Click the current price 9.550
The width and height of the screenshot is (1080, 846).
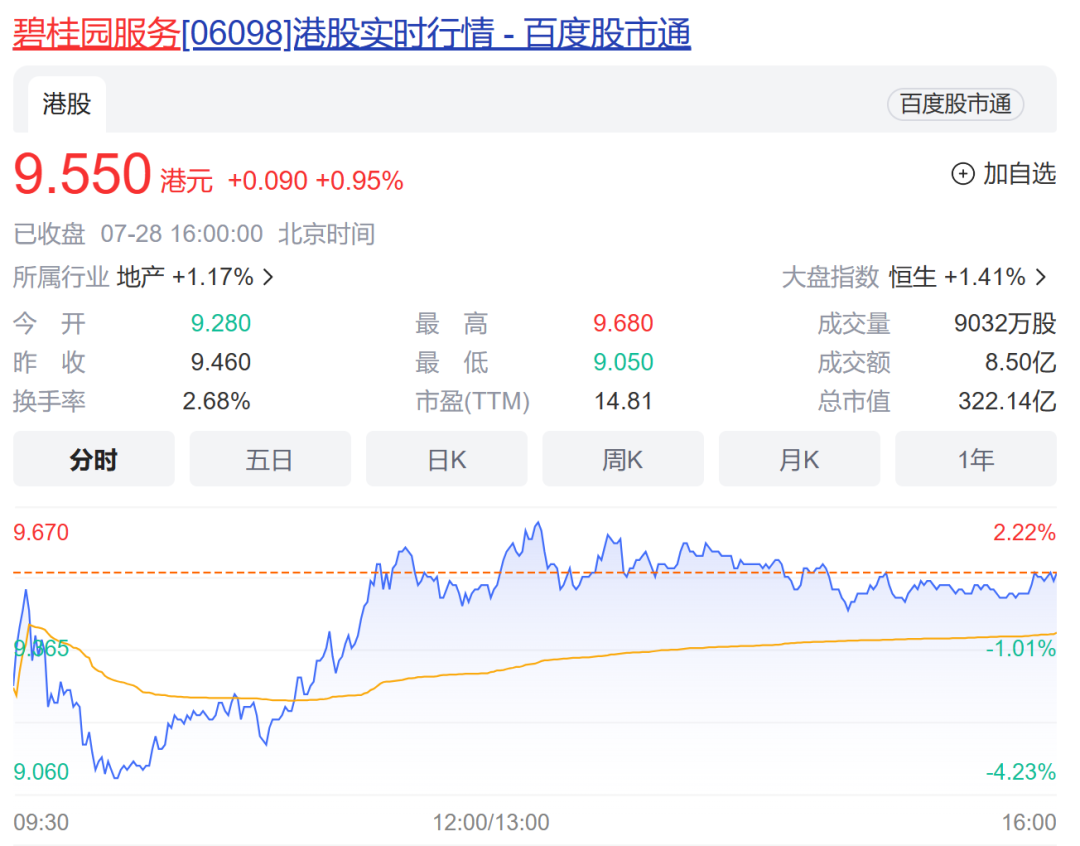[x=82, y=174]
